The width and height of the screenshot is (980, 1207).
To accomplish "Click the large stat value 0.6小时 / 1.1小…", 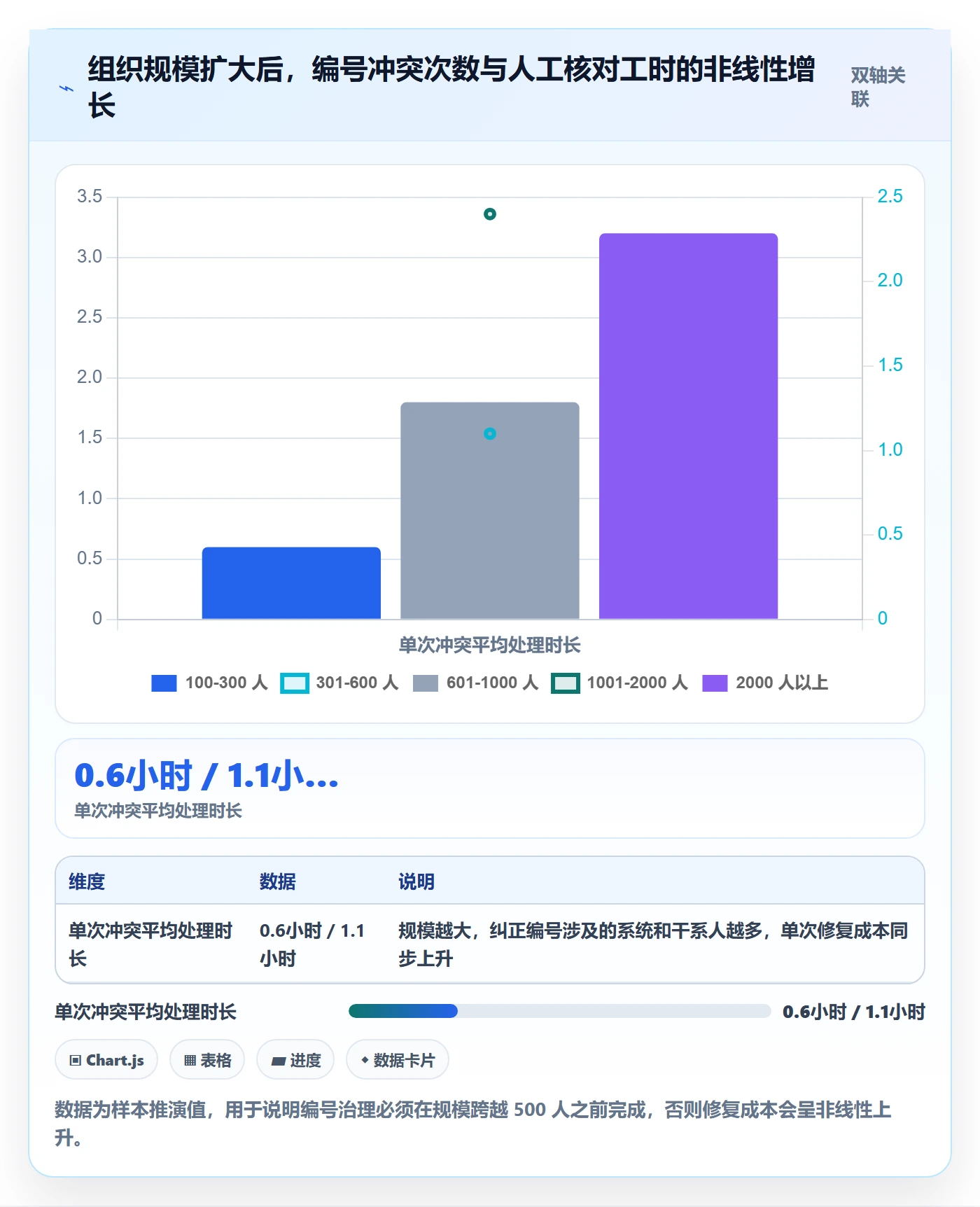I will click(x=206, y=776).
